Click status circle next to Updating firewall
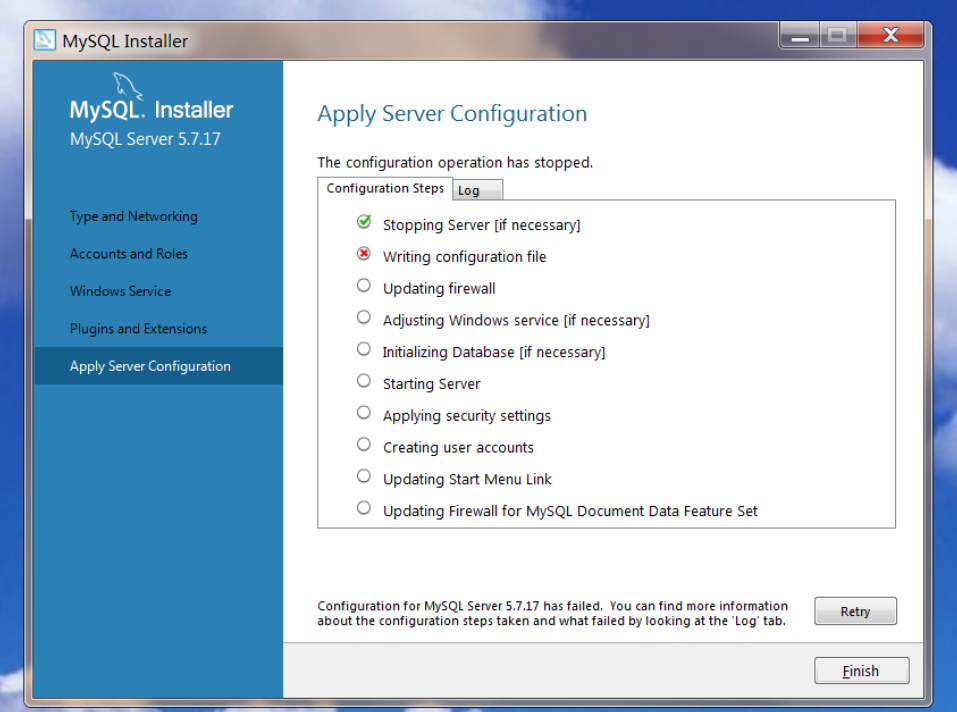 click(364, 286)
